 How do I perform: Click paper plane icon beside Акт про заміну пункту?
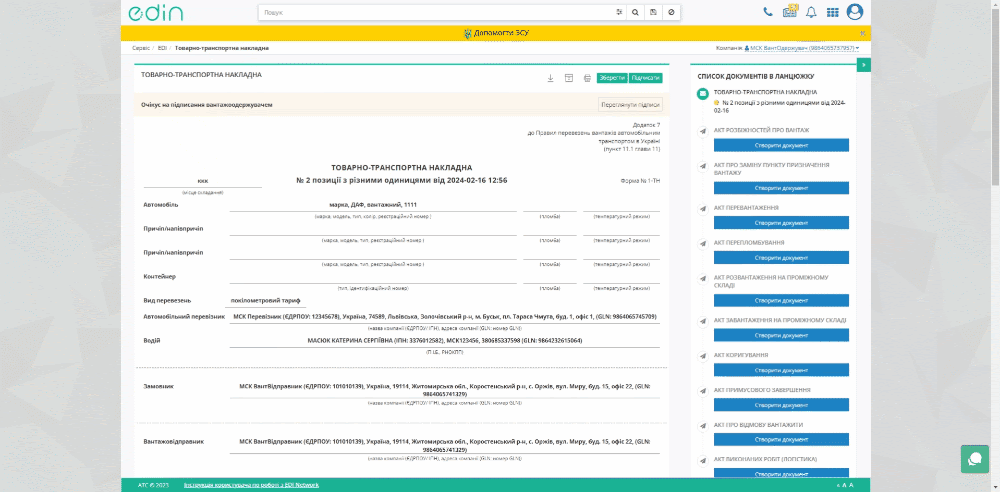(x=703, y=166)
